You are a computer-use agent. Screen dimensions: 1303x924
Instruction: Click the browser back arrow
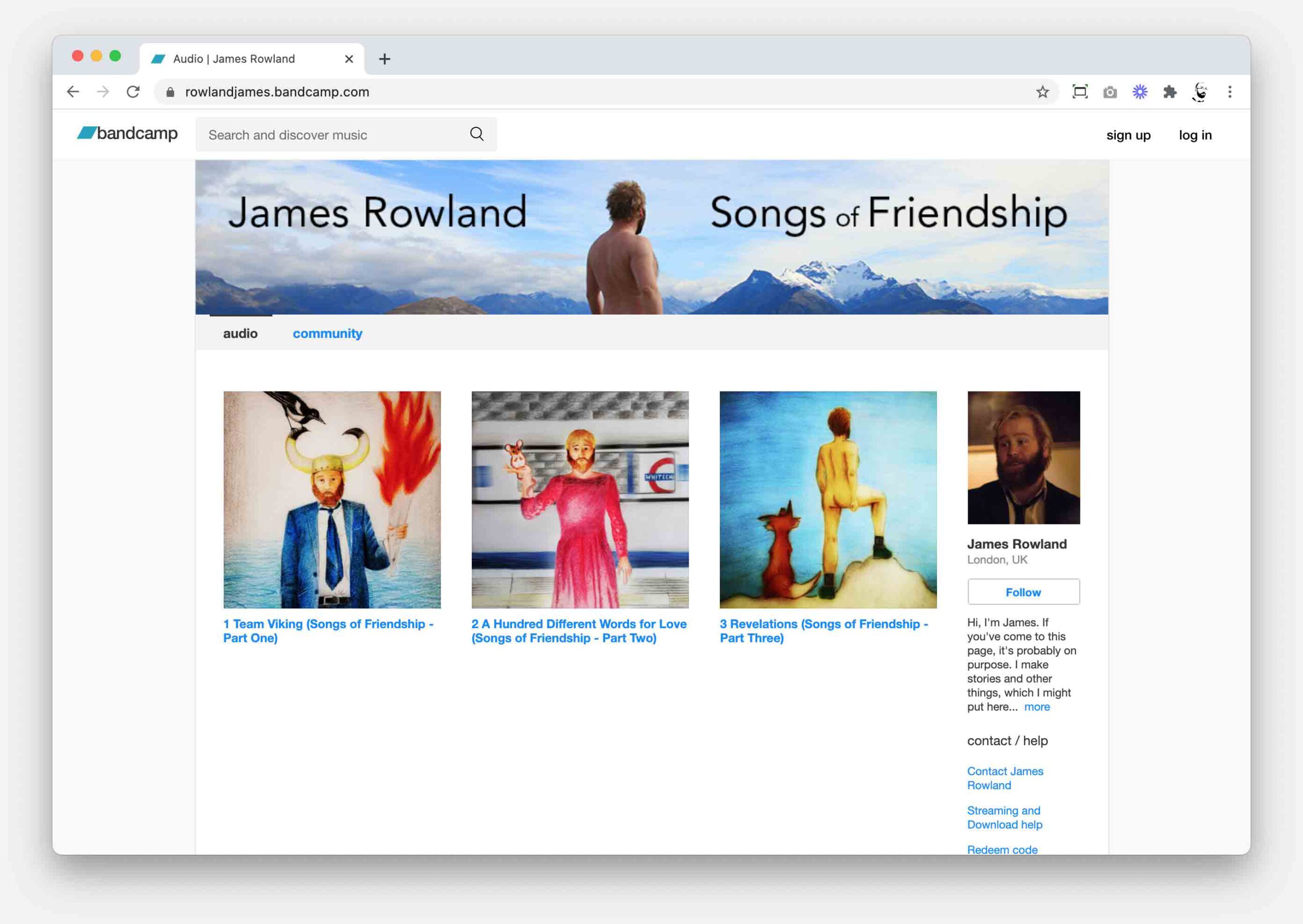73,92
